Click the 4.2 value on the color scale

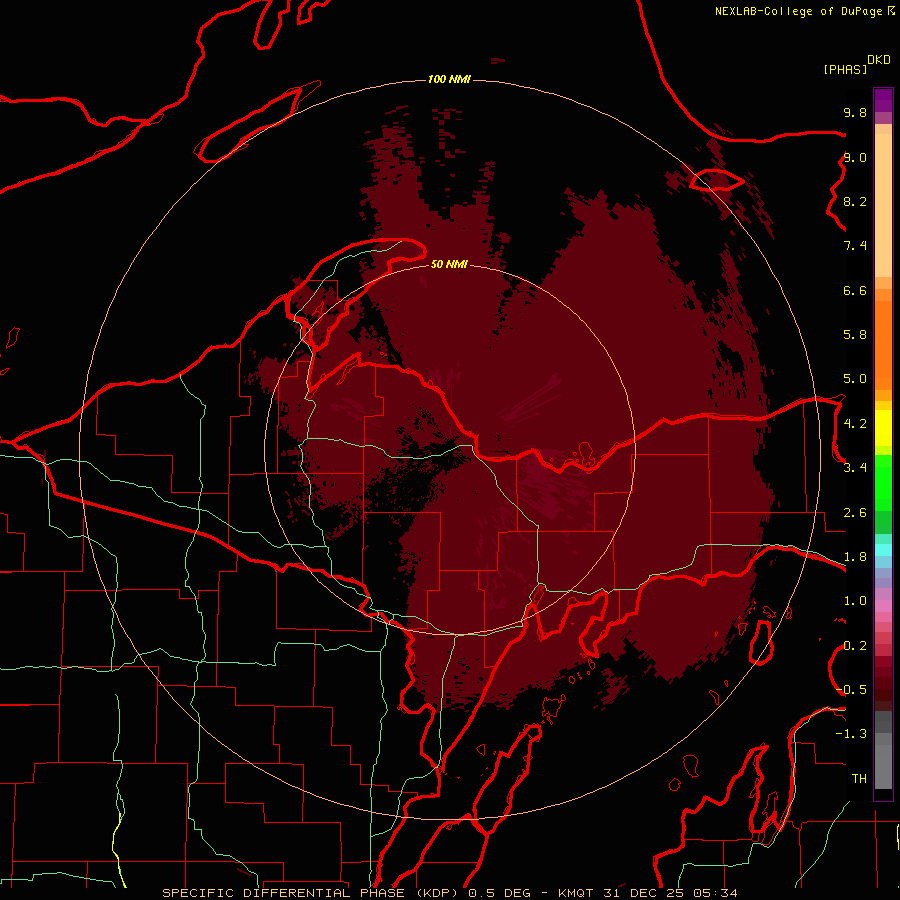coord(855,424)
